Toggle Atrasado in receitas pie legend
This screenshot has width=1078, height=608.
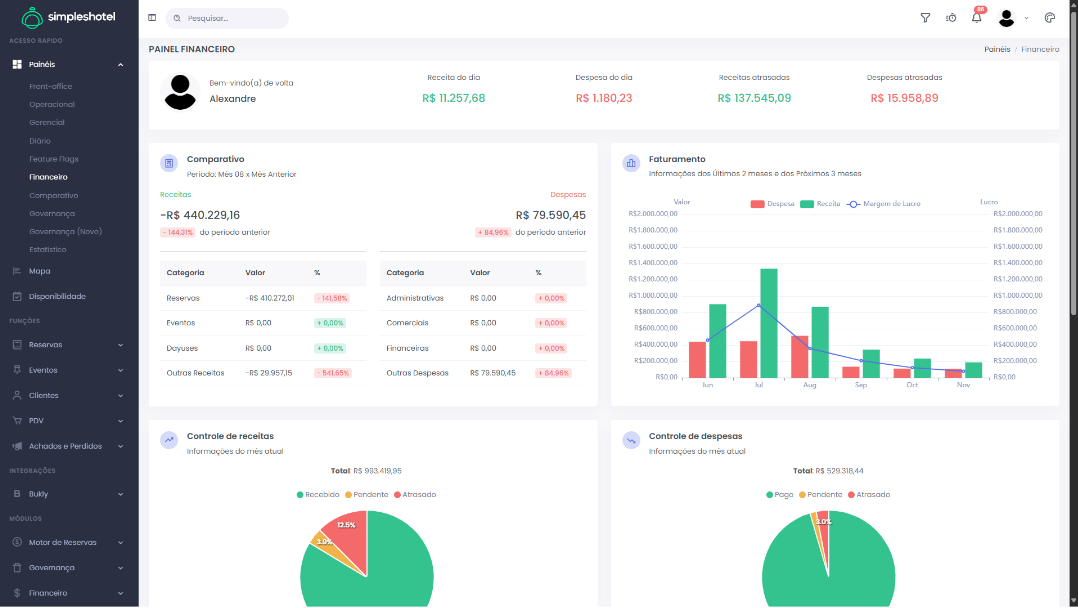(415, 495)
